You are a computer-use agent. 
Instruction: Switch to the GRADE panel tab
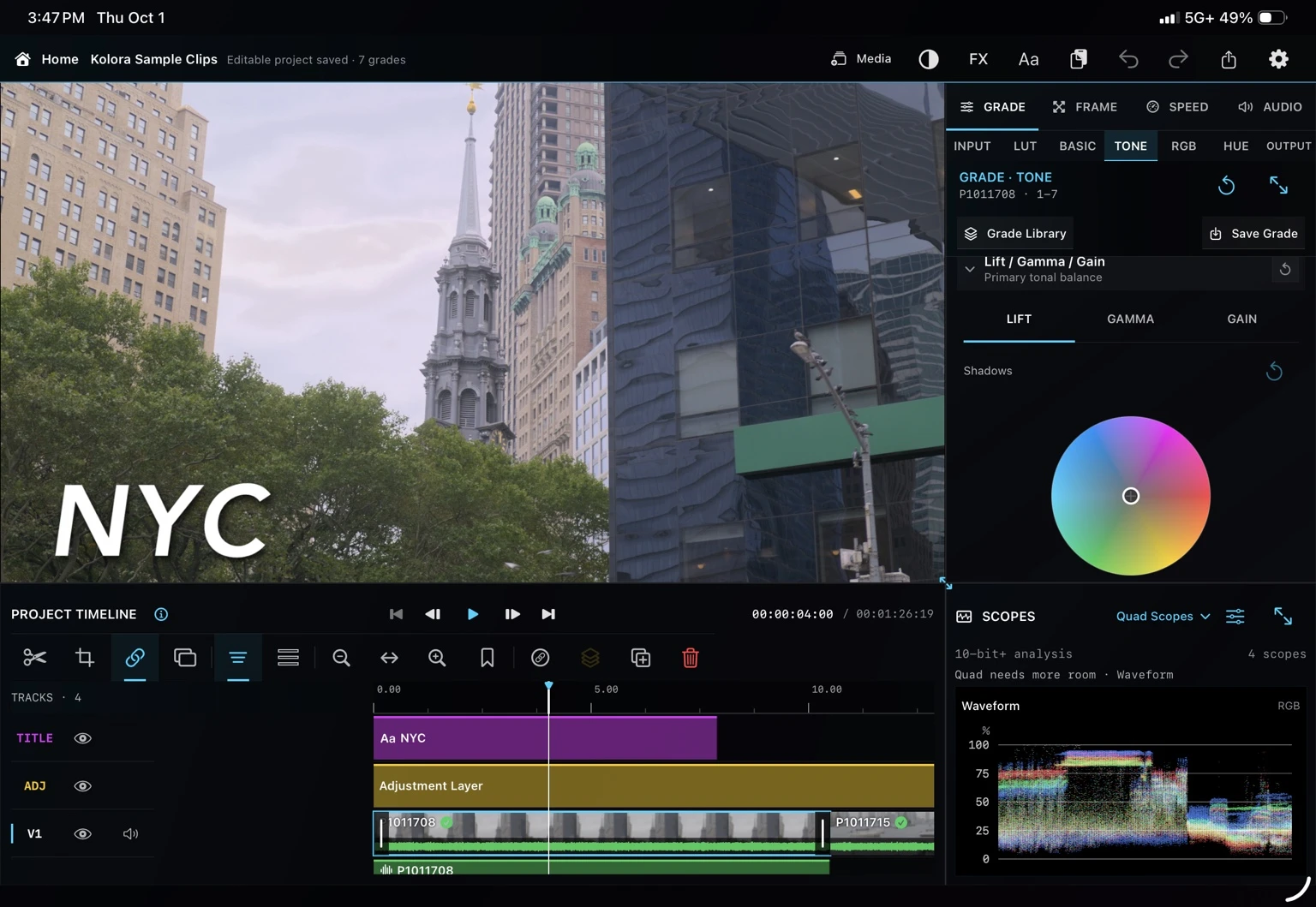[992, 107]
